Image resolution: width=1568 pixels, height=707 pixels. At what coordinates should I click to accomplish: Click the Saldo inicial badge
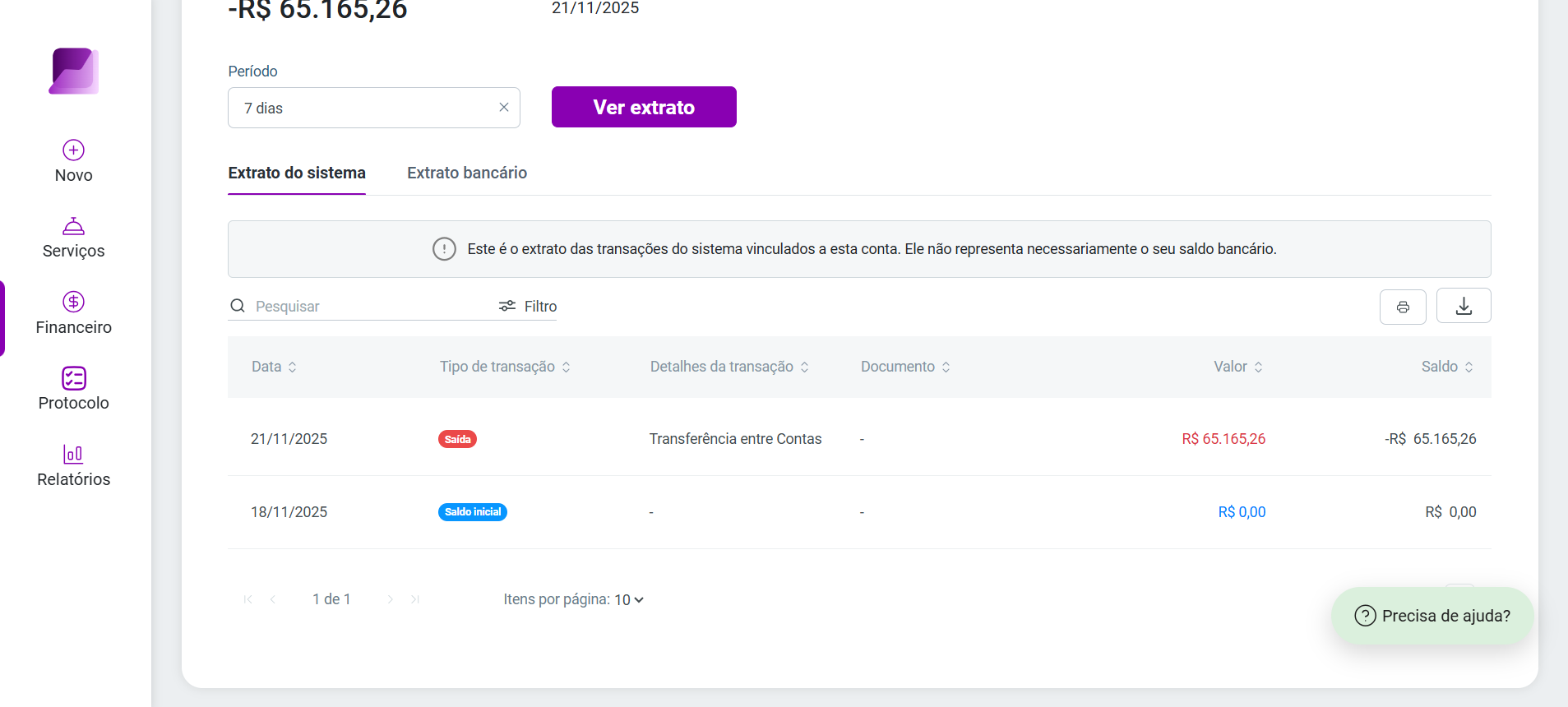473,512
